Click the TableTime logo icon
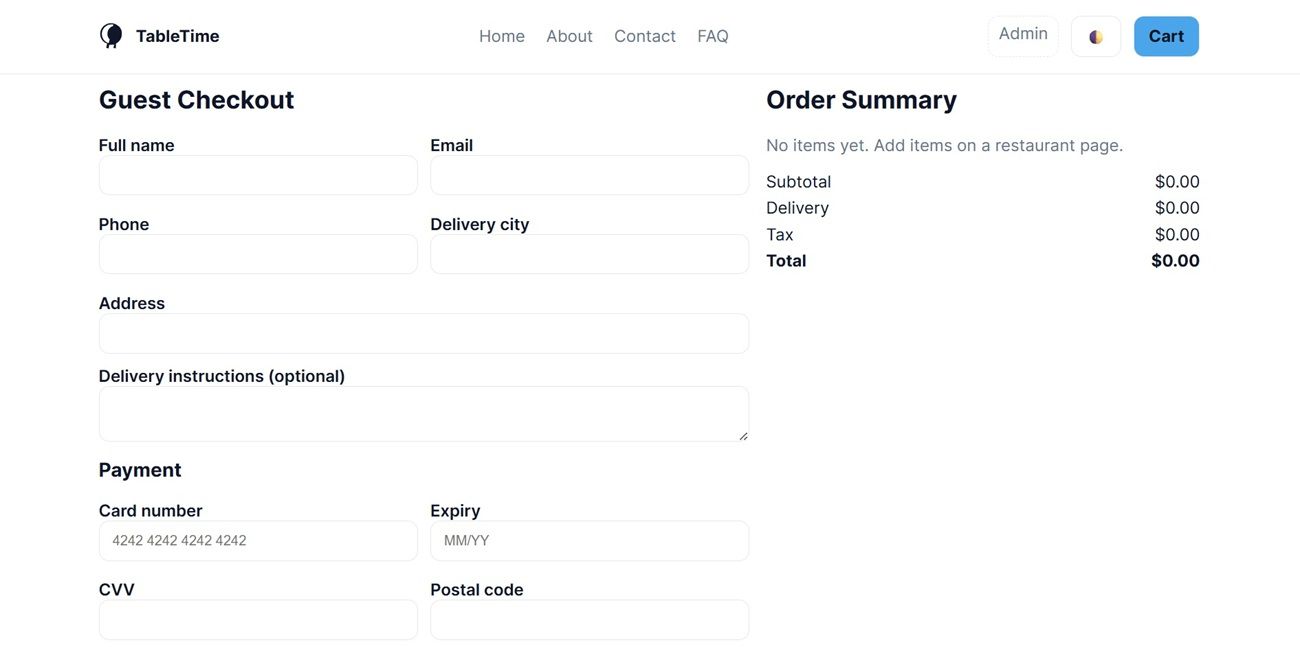The height and width of the screenshot is (647, 1300). [111, 36]
